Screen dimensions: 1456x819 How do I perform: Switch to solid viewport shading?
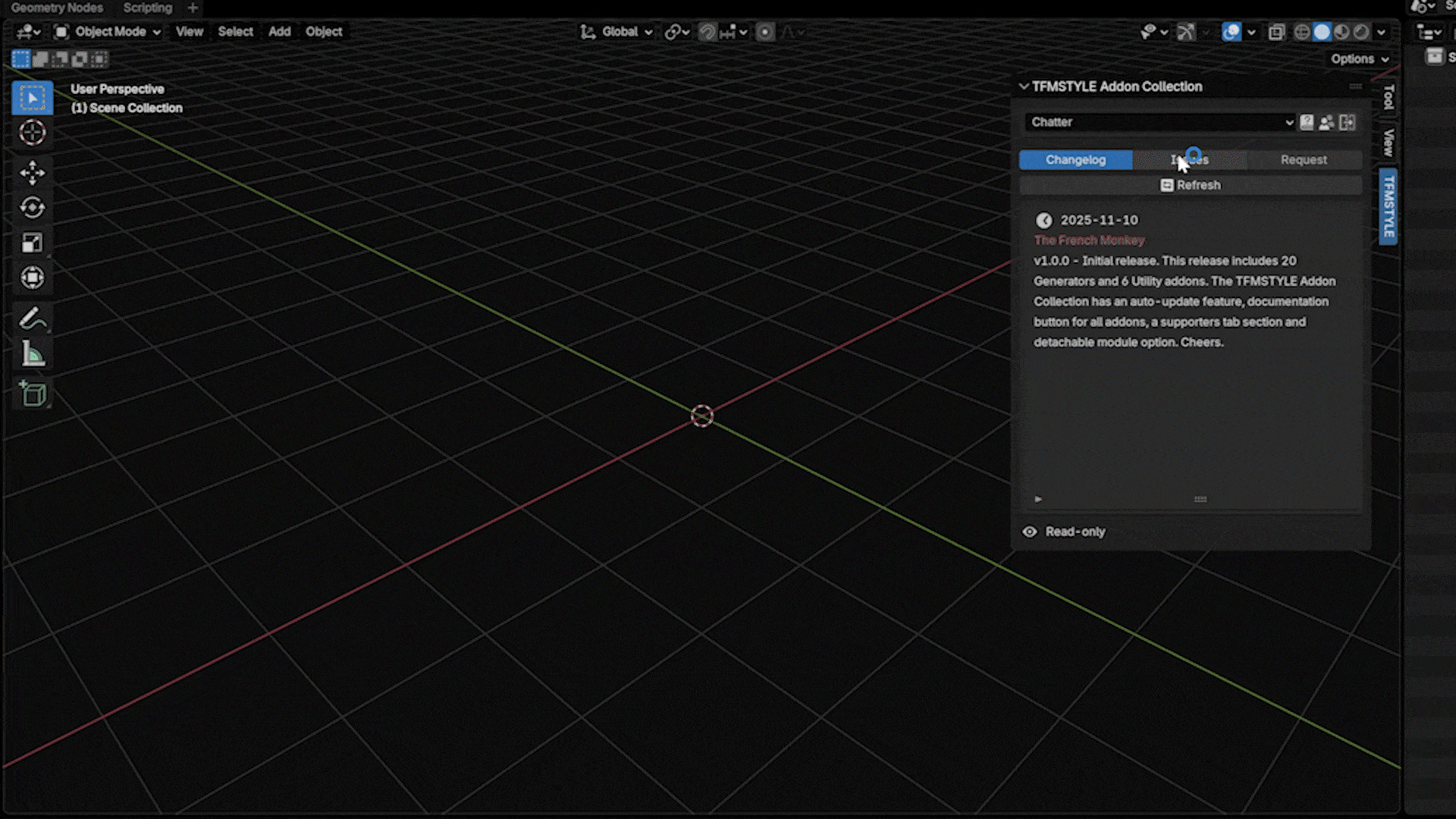pos(1322,32)
